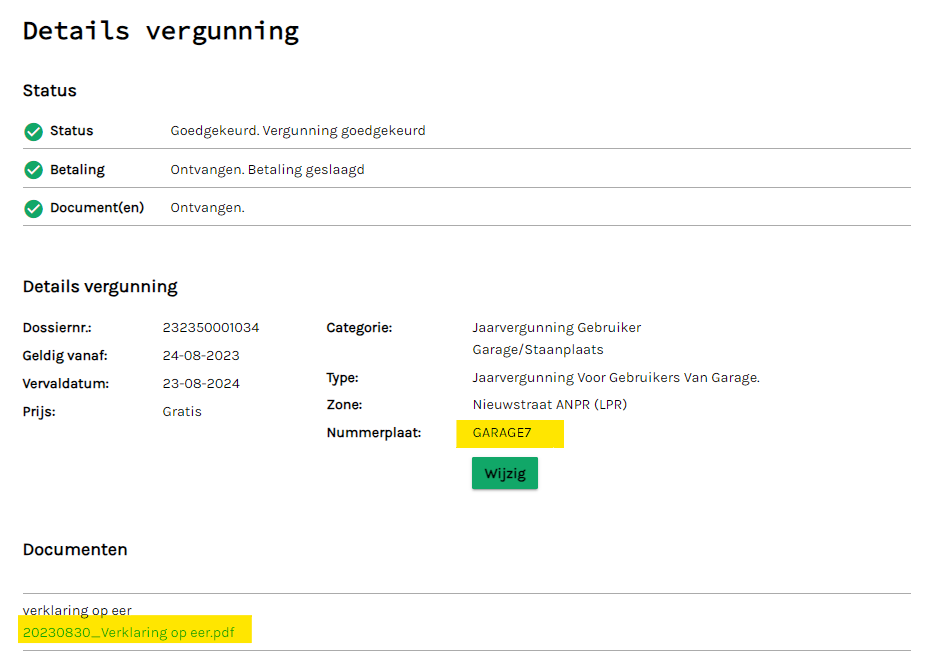Viewport: 926px width, 663px height.
Task: Click the 'Details vergunning' page heading
Action: tap(159, 31)
